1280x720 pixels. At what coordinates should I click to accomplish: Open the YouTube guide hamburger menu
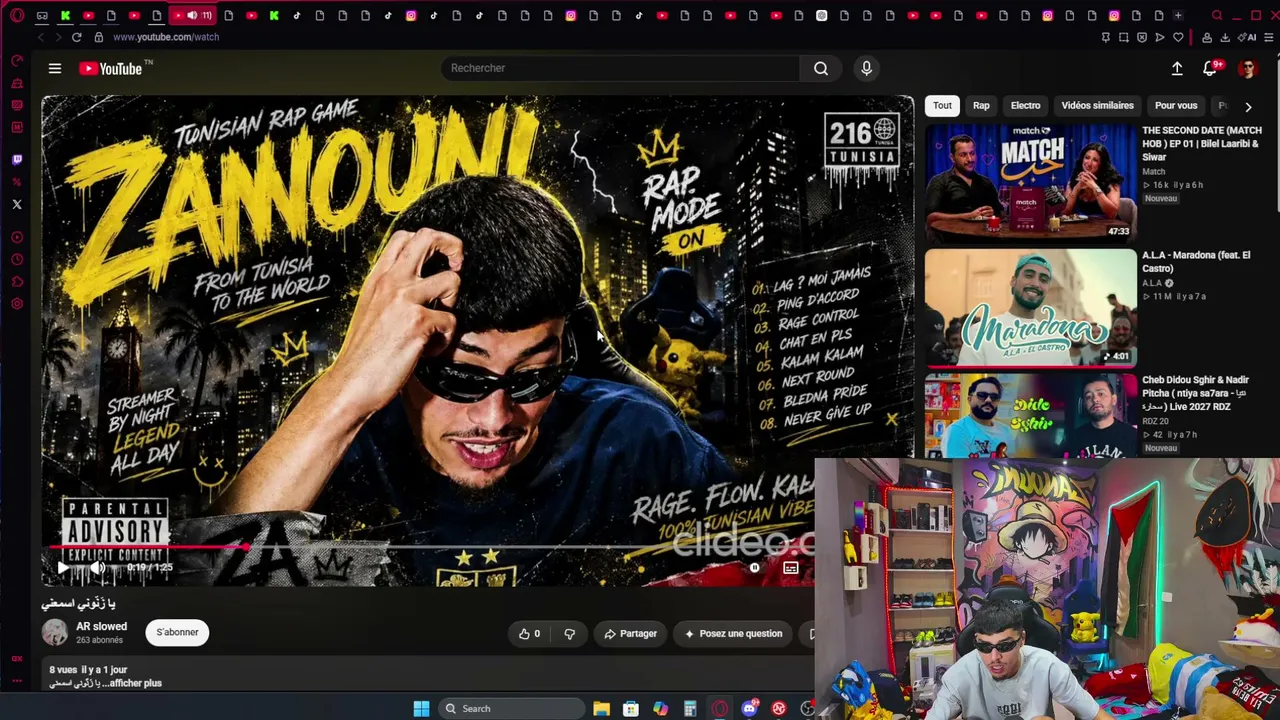click(55, 68)
